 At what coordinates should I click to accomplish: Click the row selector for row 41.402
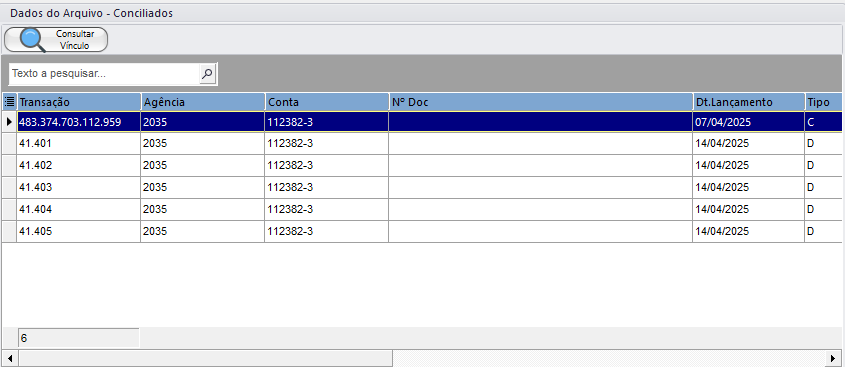click(x=9, y=165)
